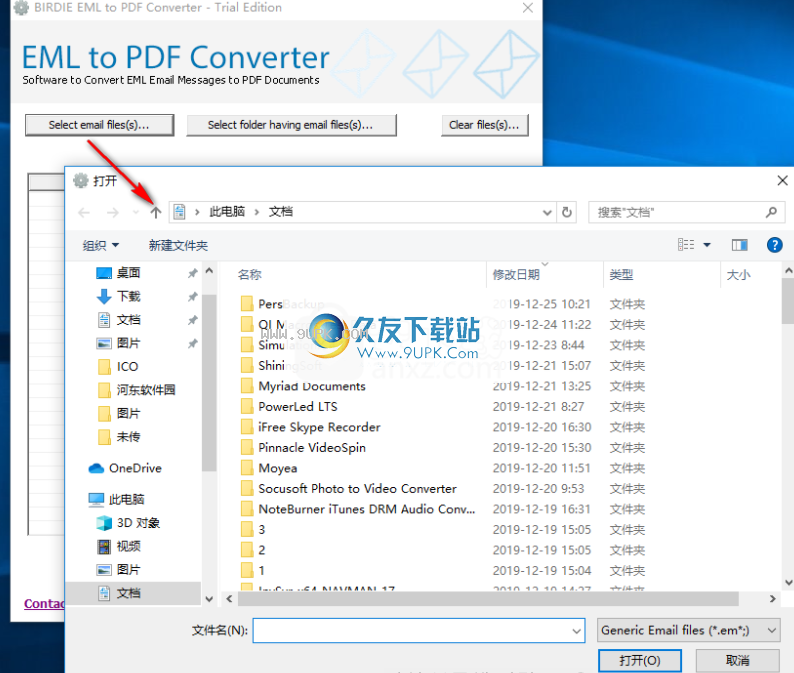Screen dimensions: 794x673
Task: Sort by 修改日期 column header
Action: pyautogui.click(x=516, y=275)
